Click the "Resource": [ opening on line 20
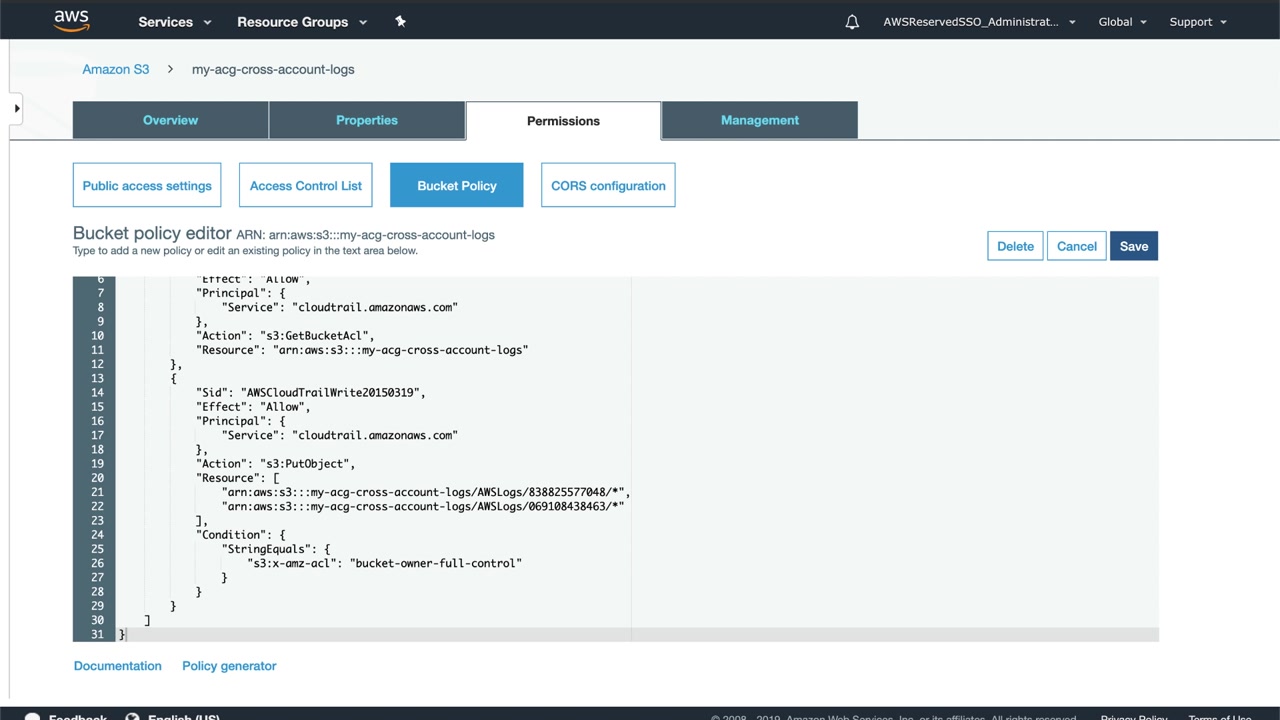Viewport: 1280px width, 720px height. [238, 478]
